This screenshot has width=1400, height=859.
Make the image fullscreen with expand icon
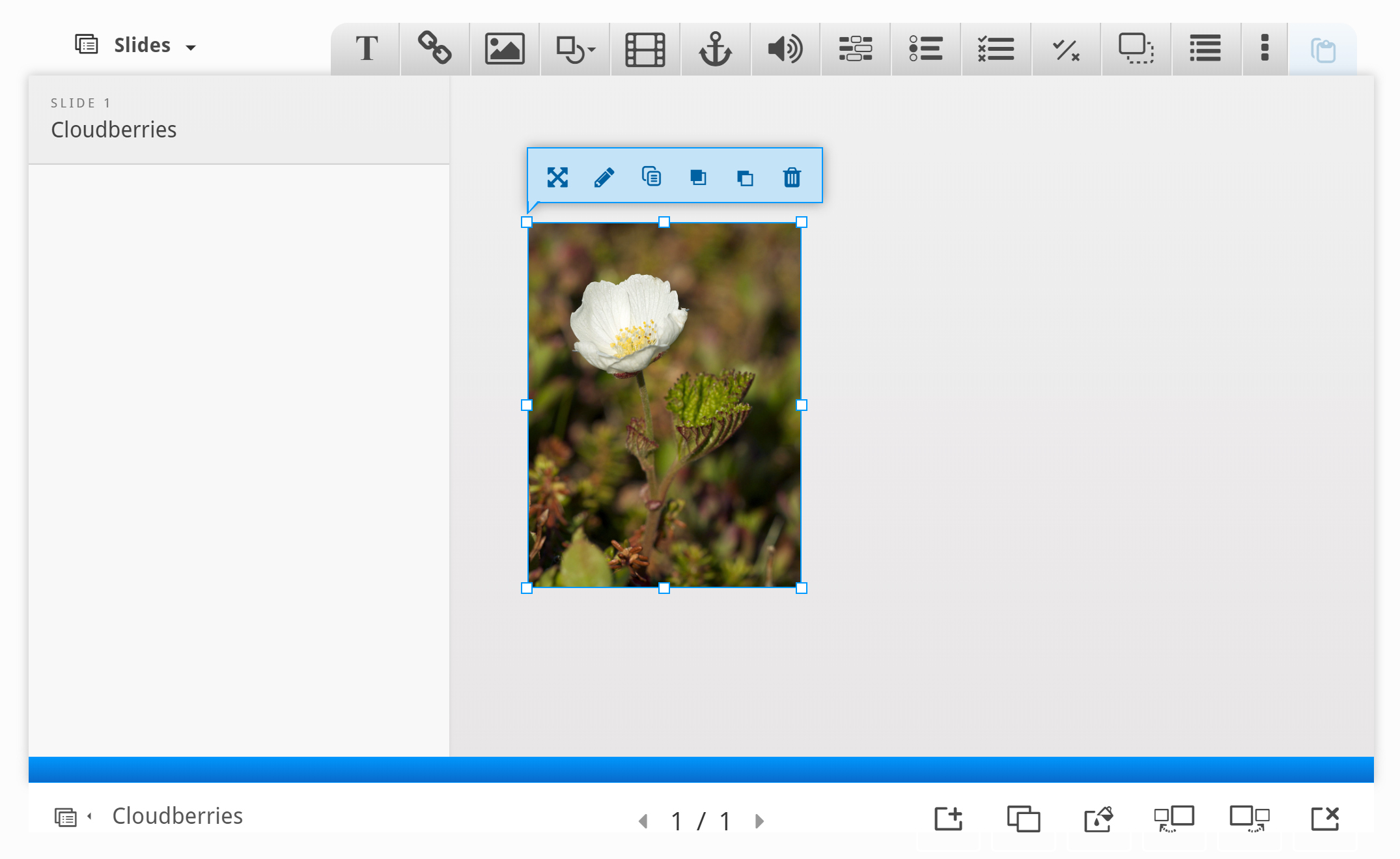[x=557, y=177]
